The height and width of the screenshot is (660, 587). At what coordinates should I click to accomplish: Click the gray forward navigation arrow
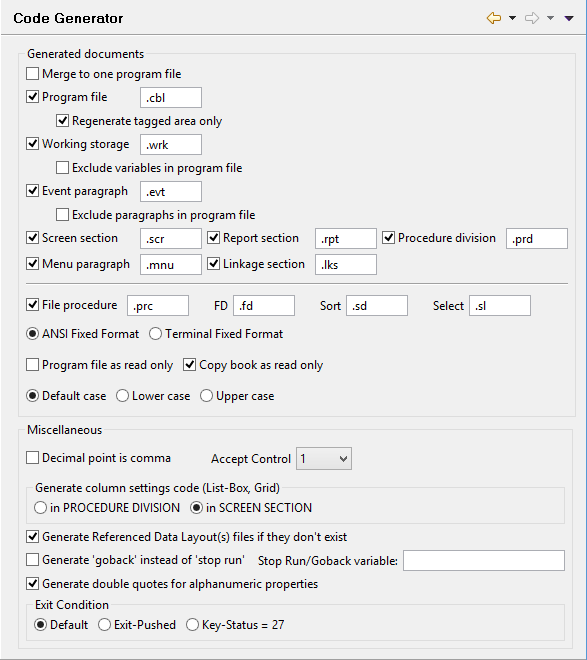532,18
